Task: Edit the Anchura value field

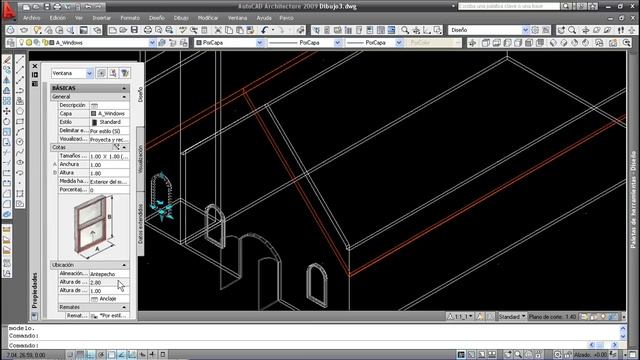Action: [x=109, y=165]
